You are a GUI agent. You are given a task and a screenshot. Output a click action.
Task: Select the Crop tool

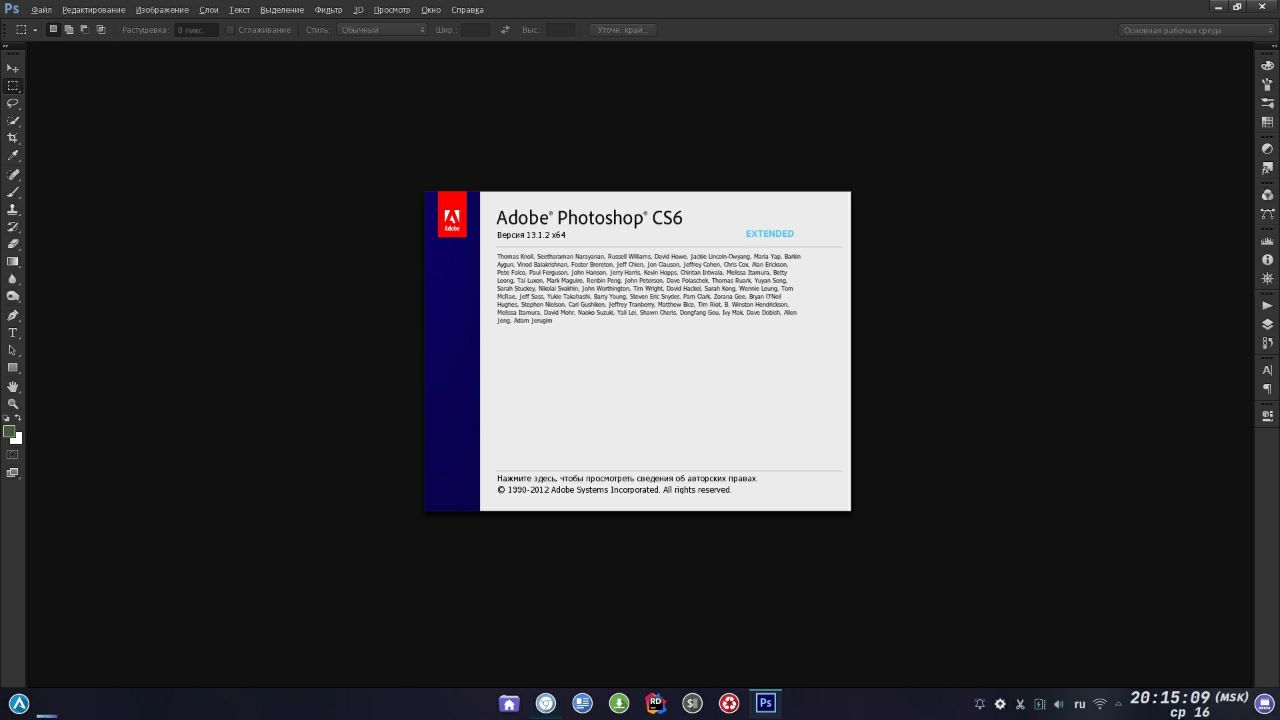pyautogui.click(x=13, y=138)
